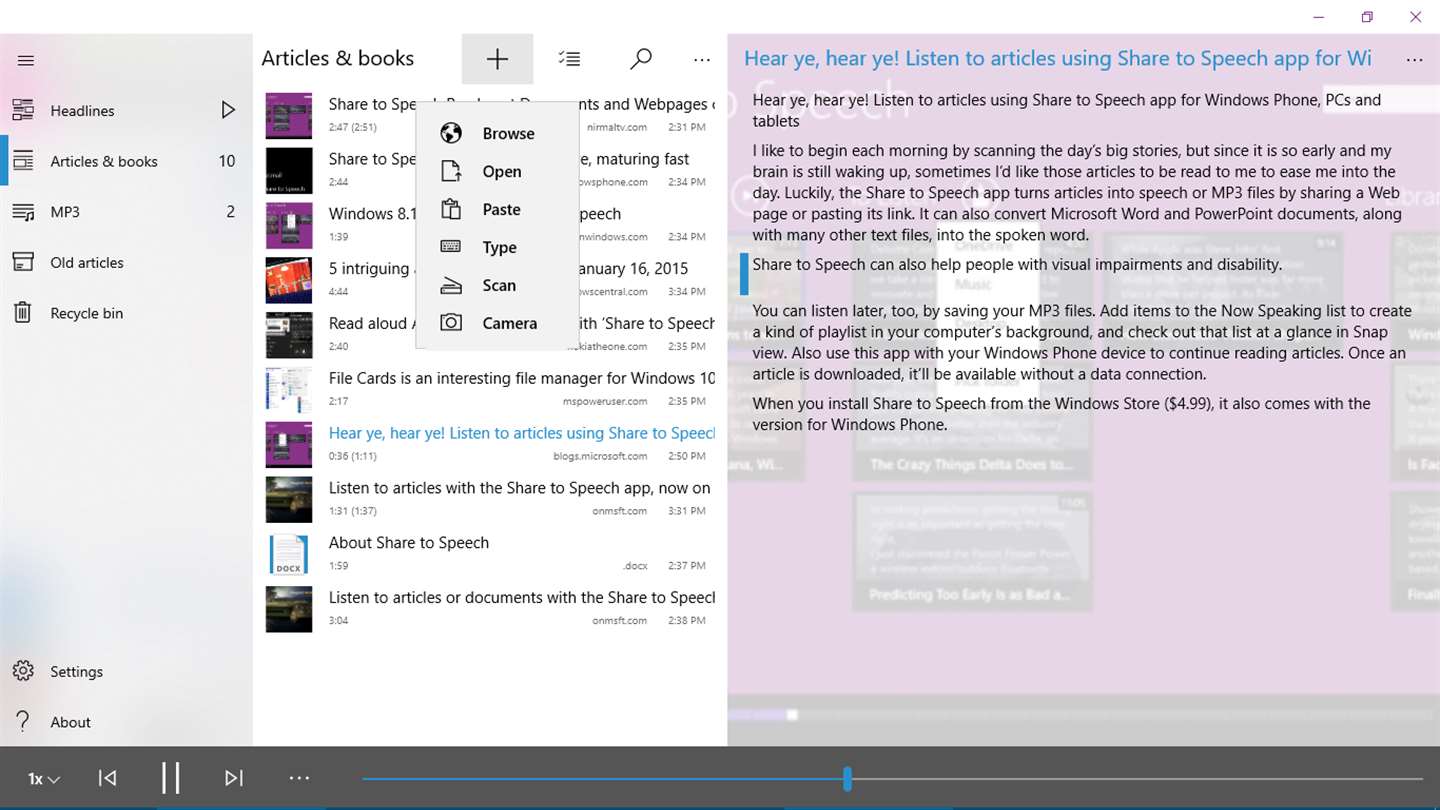
Task: Open the hamburger navigation menu
Action: pos(26,60)
